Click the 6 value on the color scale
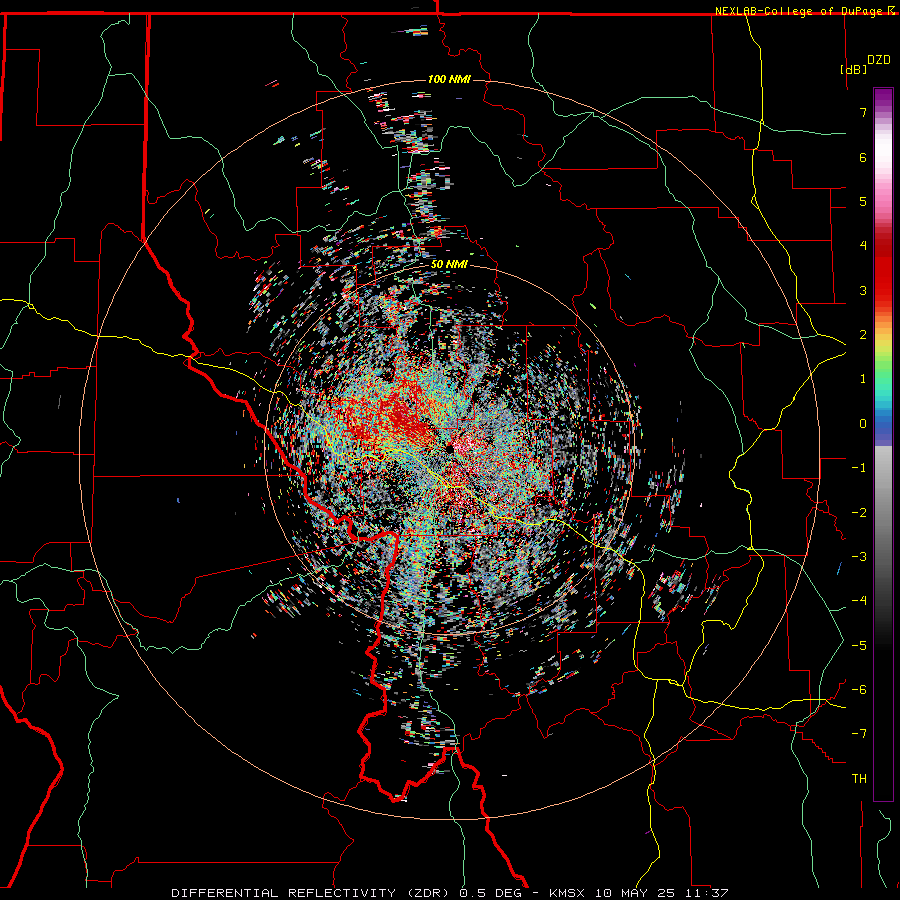Viewport: 900px width, 900px height. pos(863,157)
